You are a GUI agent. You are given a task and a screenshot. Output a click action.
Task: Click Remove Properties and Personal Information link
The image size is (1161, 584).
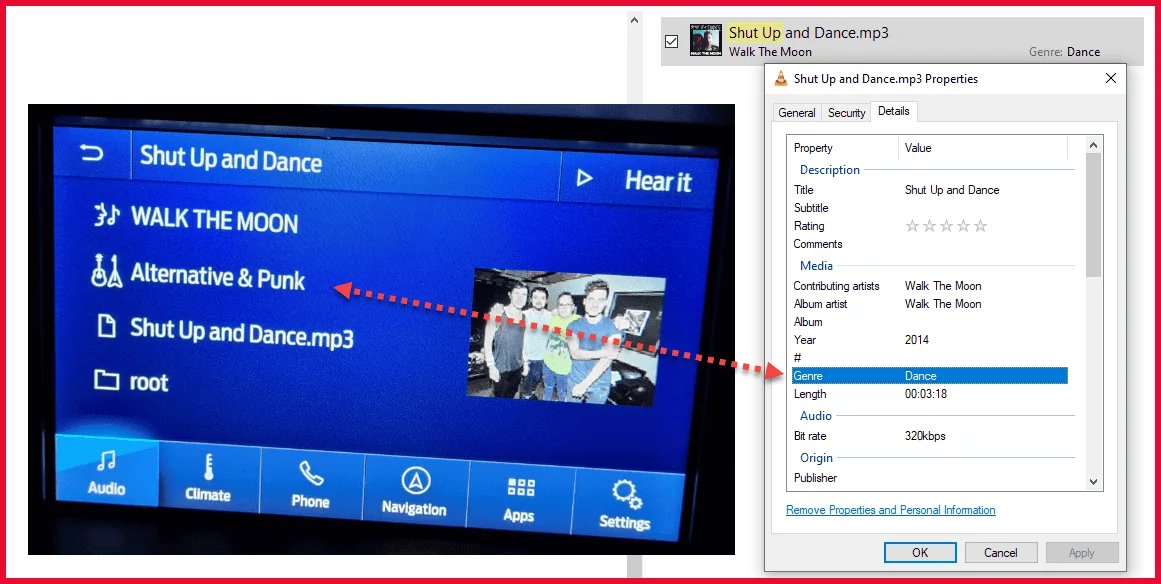[891, 510]
